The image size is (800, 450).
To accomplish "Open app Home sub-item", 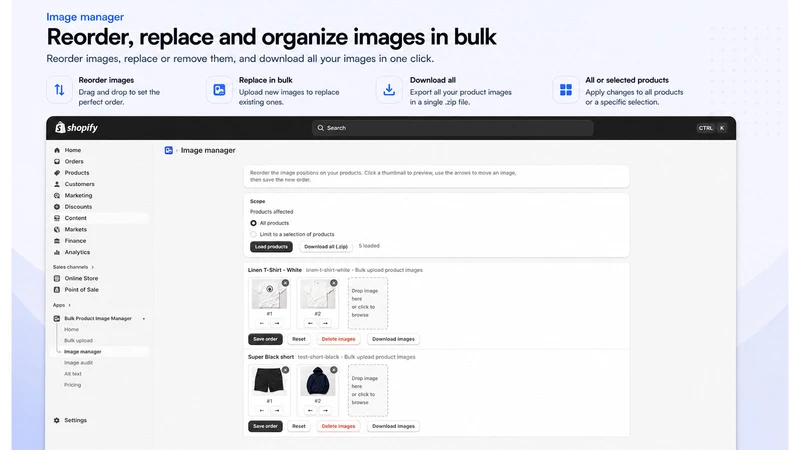I will point(71,330).
